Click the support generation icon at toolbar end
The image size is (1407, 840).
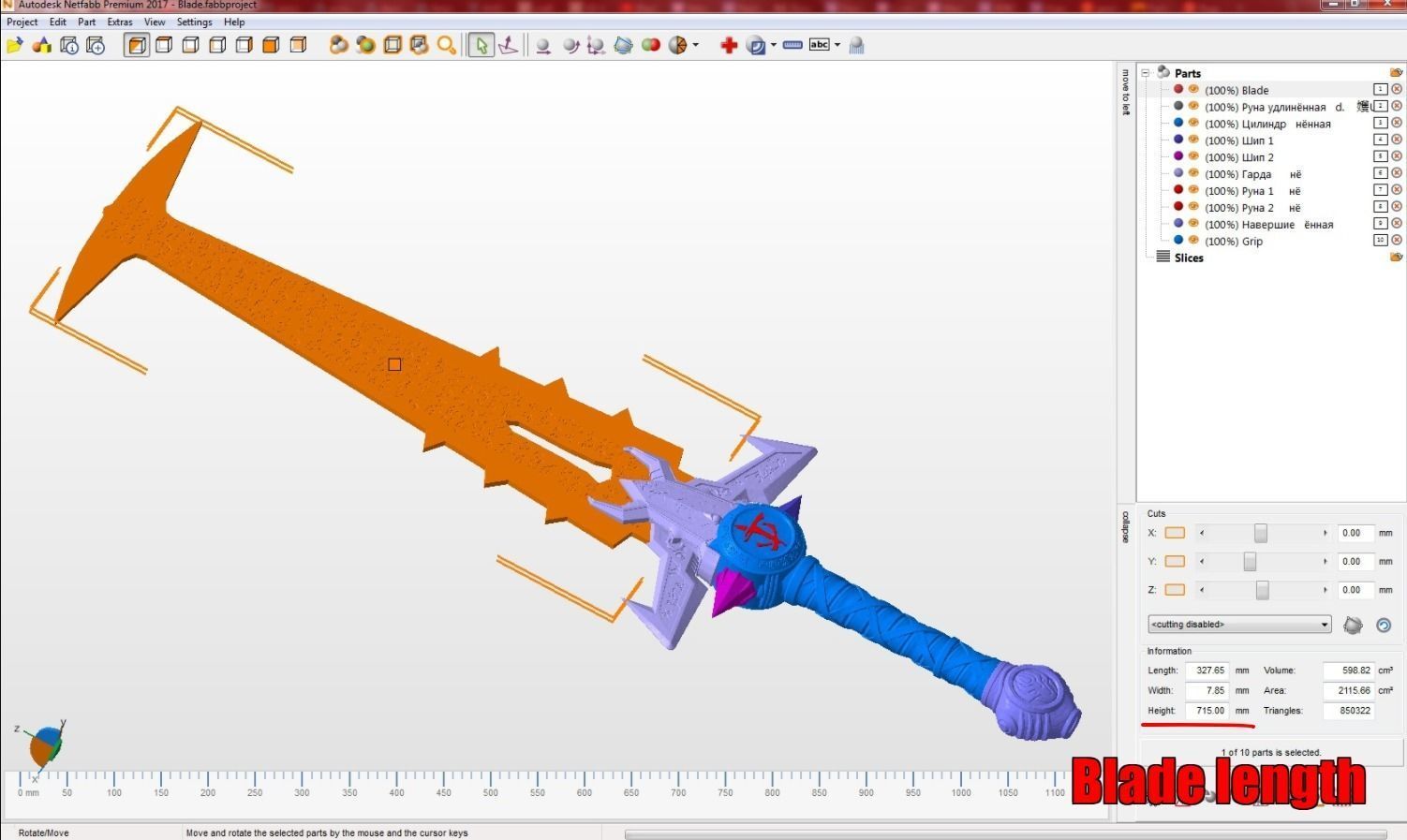[x=856, y=45]
